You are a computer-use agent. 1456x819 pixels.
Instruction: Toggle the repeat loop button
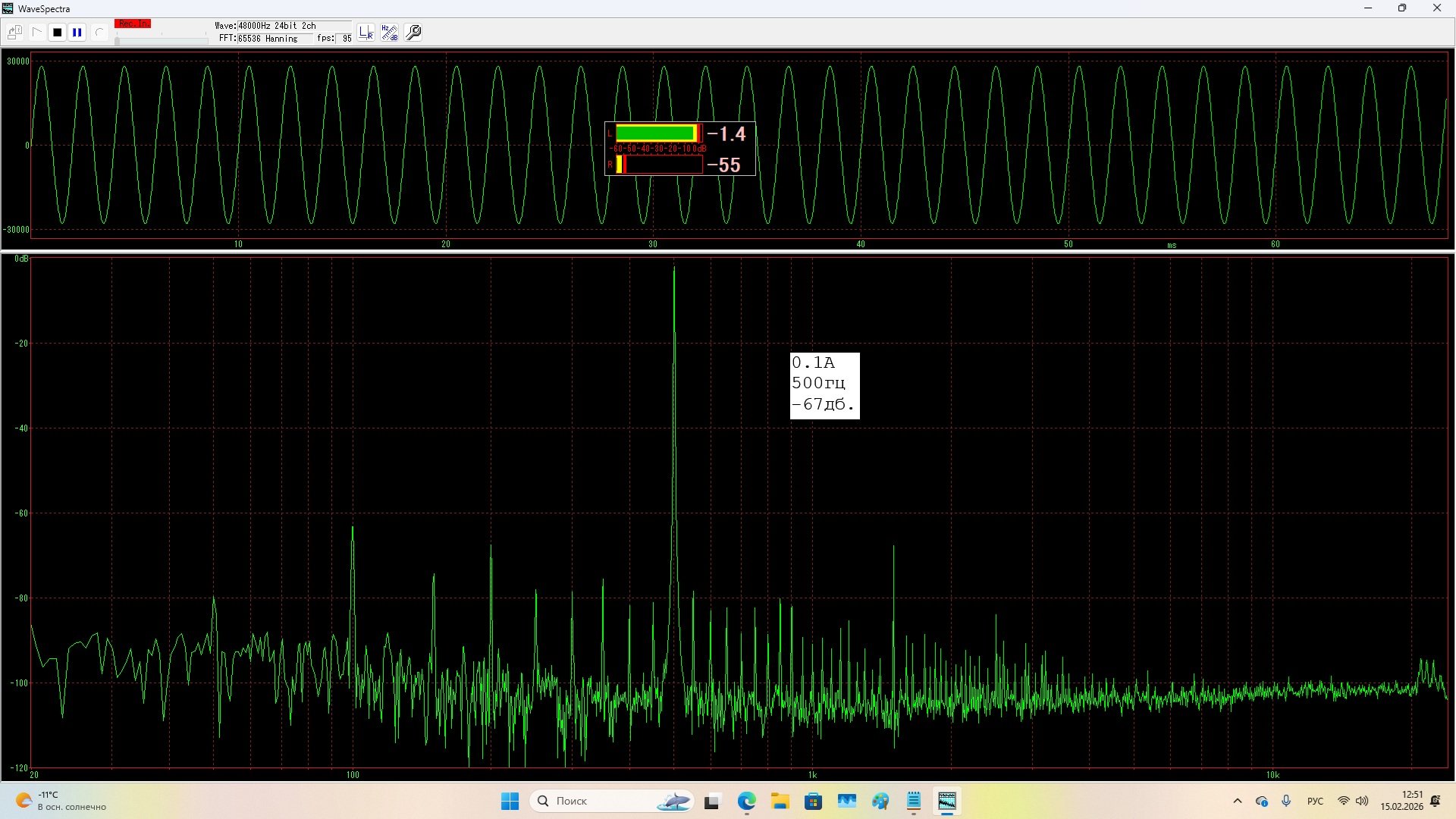click(x=99, y=33)
